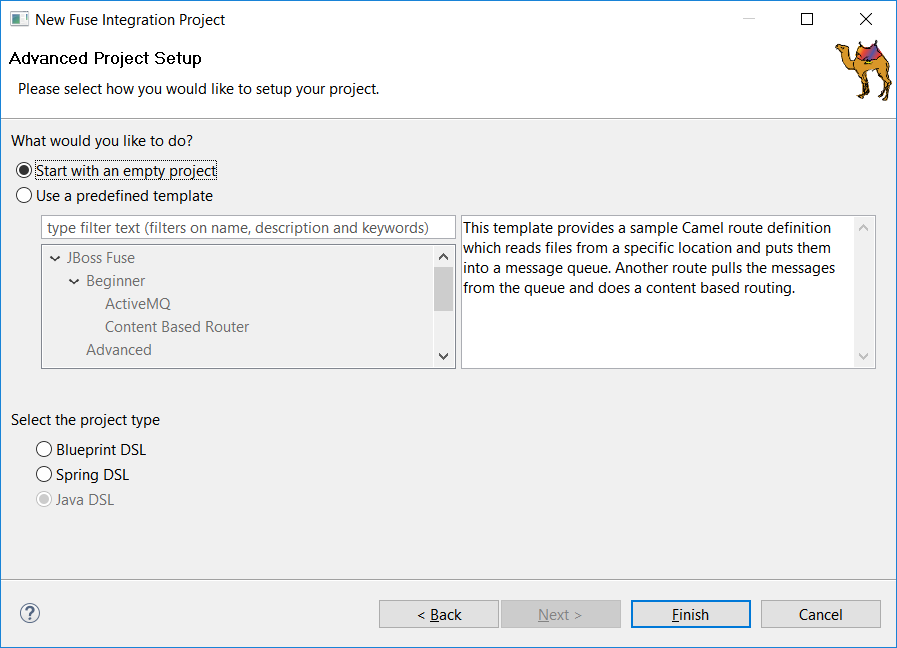Select the Blueprint DSL project type
Screen dimensions: 897x648
click(44, 450)
